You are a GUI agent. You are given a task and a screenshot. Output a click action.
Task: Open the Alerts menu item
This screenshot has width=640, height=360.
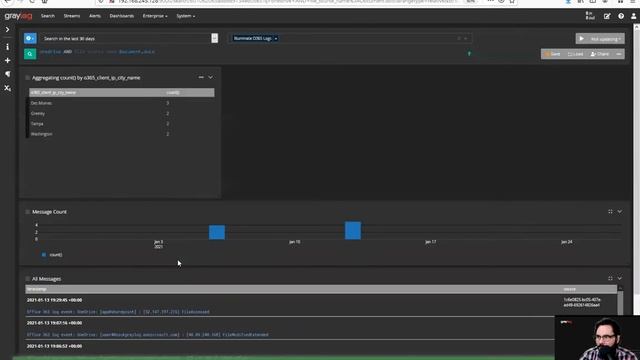[x=95, y=16]
